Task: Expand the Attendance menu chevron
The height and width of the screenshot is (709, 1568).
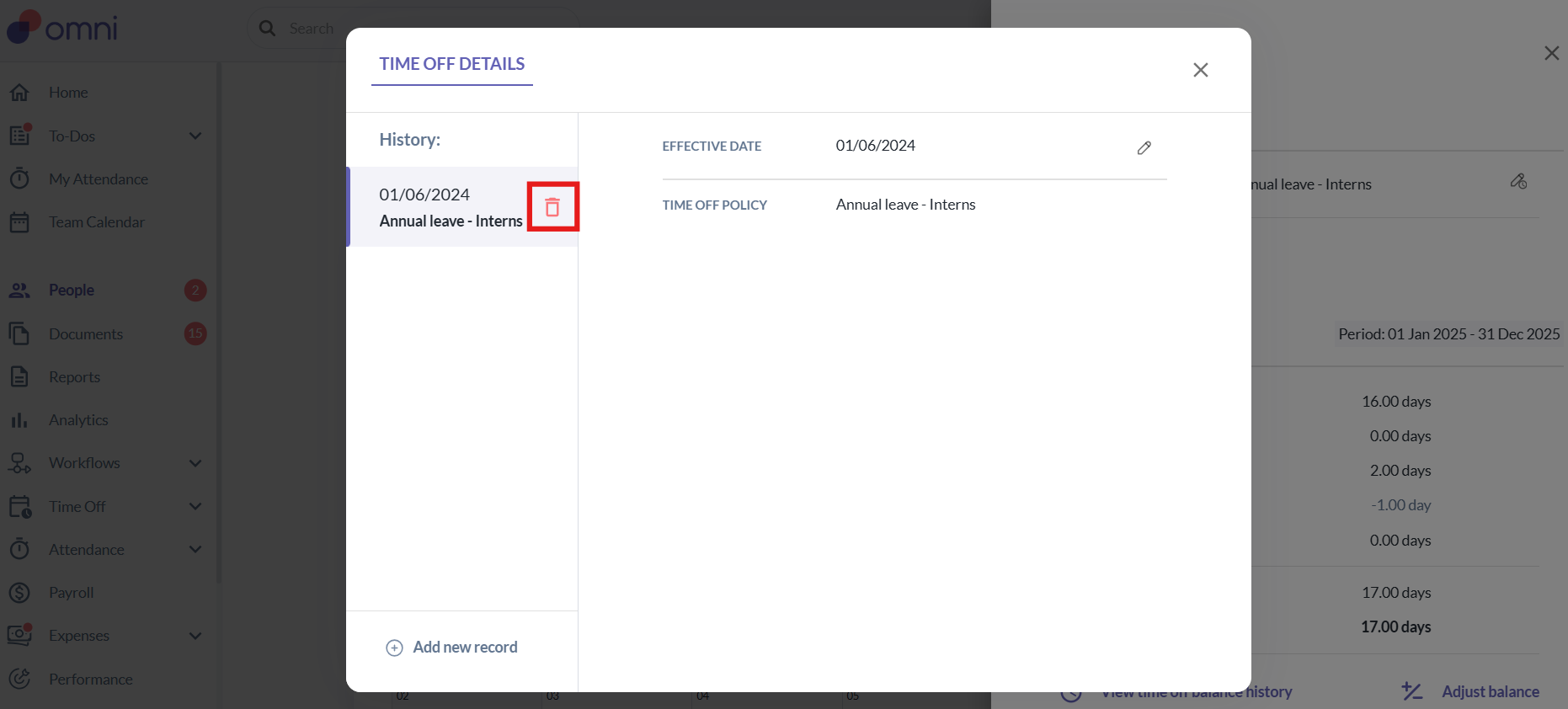Action: [x=195, y=550]
